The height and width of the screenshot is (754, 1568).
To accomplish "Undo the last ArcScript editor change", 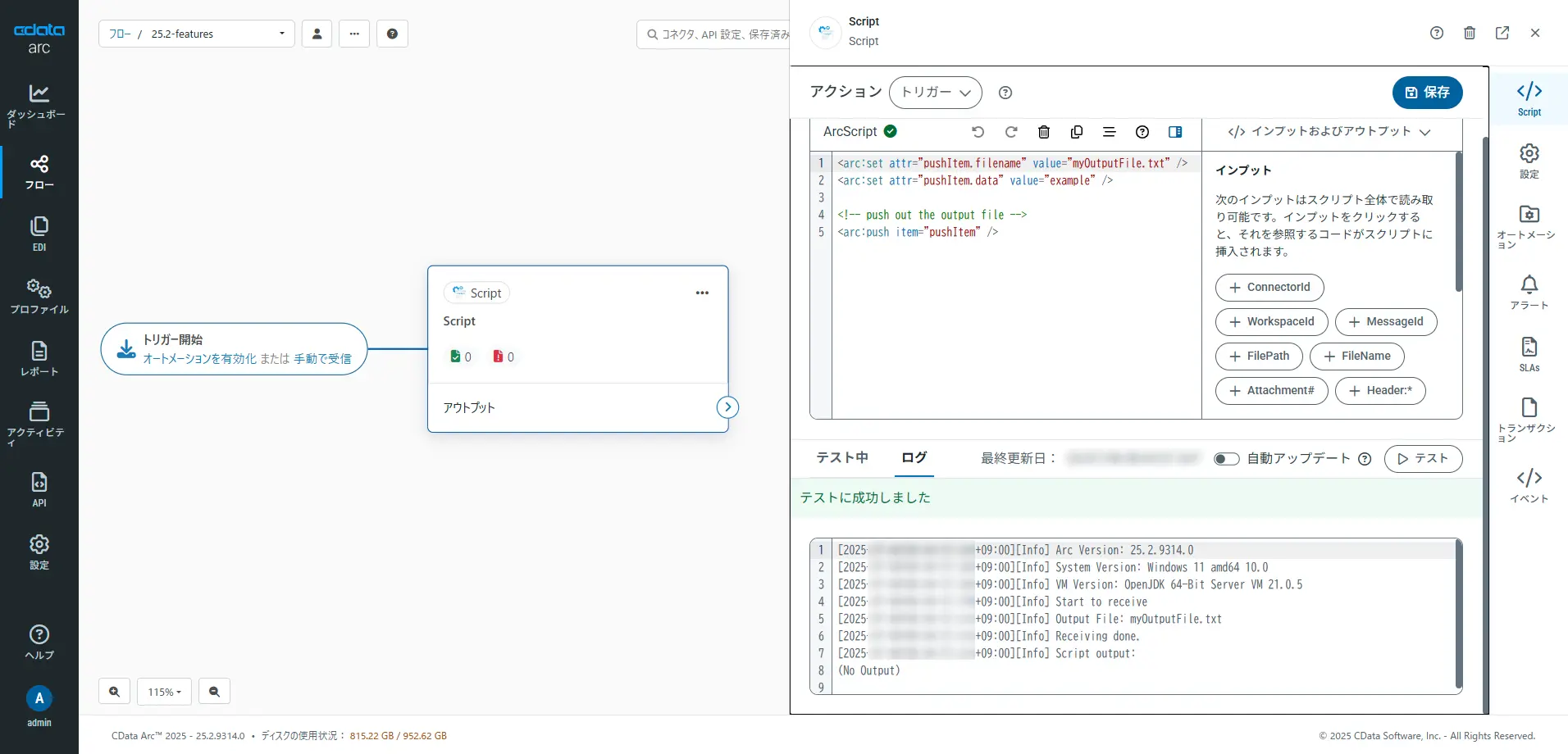I will click(x=978, y=132).
